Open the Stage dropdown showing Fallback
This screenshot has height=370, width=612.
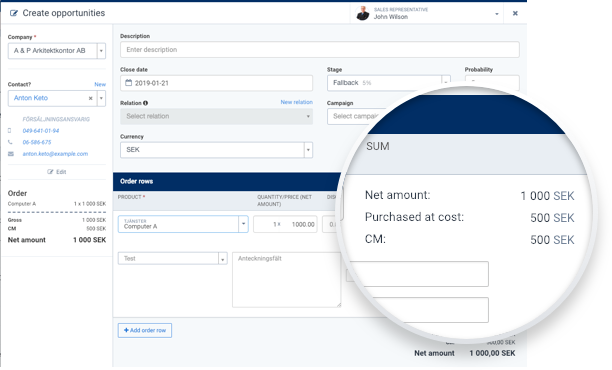click(x=388, y=83)
